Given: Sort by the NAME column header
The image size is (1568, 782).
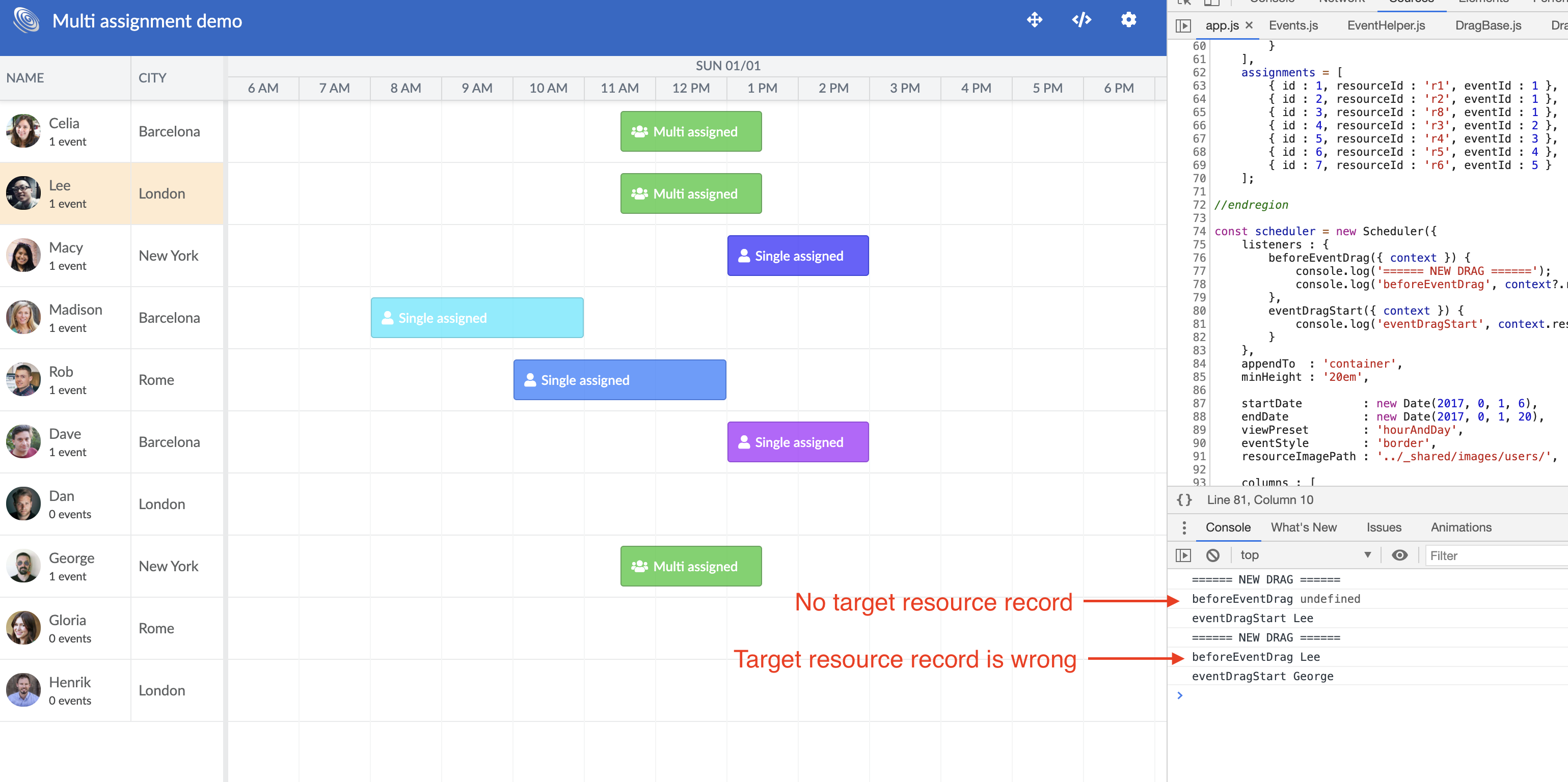Looking at the screenshot, I should coord(25,78).
